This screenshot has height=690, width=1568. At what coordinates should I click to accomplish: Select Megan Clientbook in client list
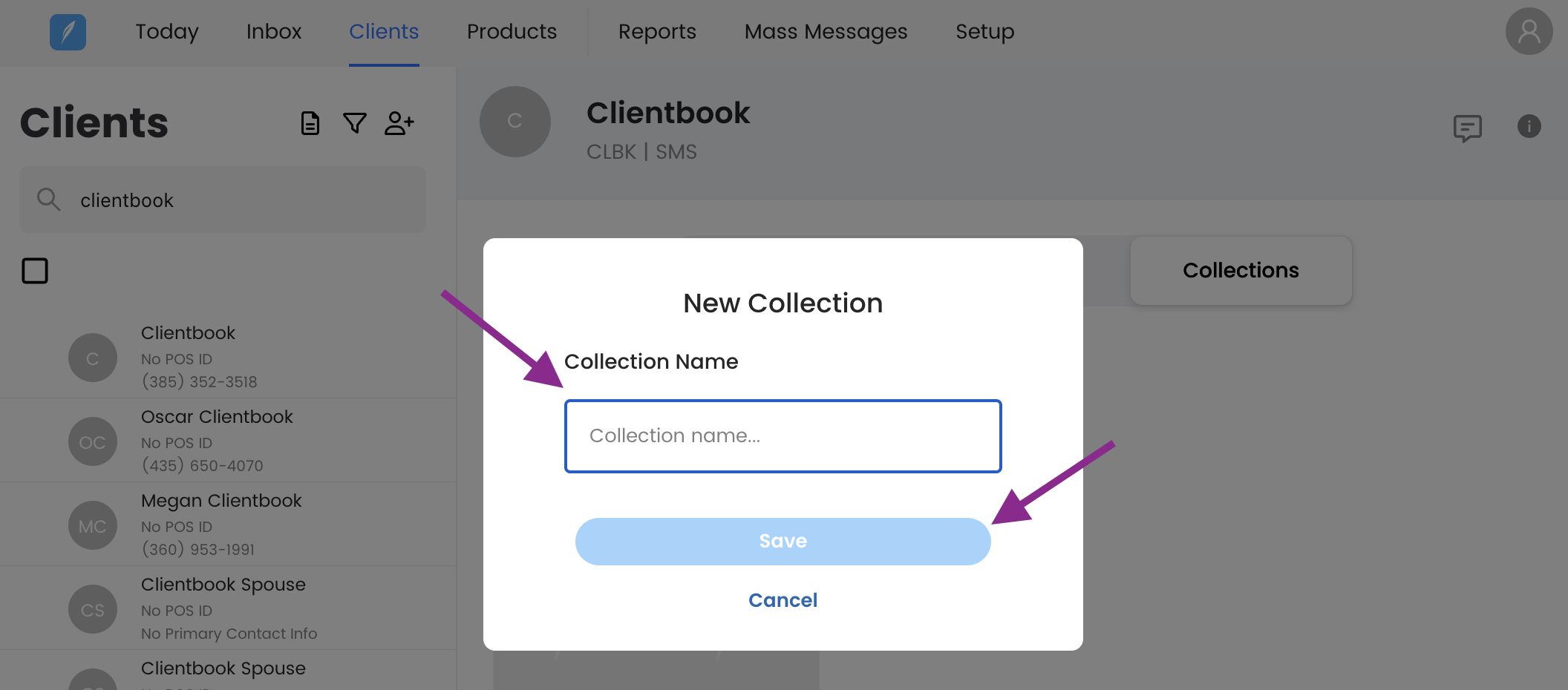(228, 525)
